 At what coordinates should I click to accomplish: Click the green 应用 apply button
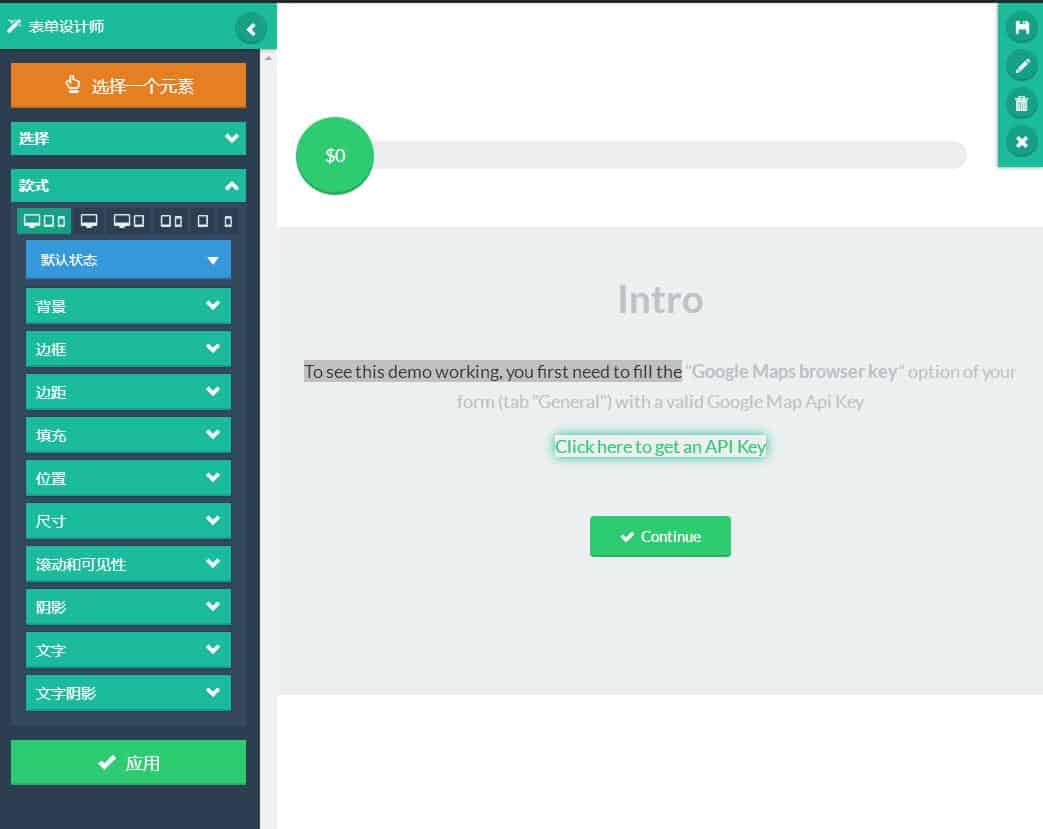coord(128,762)
